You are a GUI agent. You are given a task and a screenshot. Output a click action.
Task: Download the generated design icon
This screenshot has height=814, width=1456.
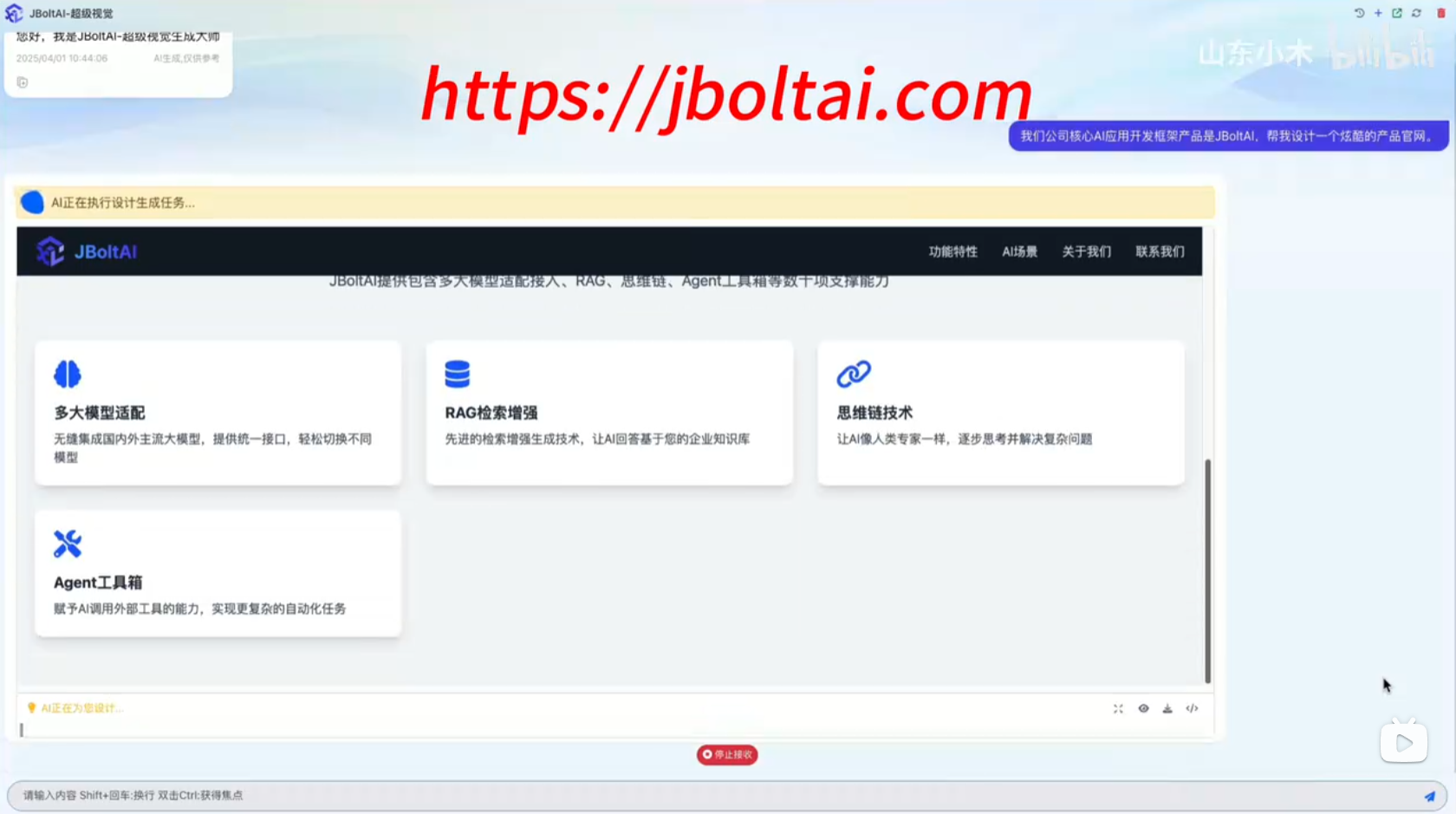1167,708
